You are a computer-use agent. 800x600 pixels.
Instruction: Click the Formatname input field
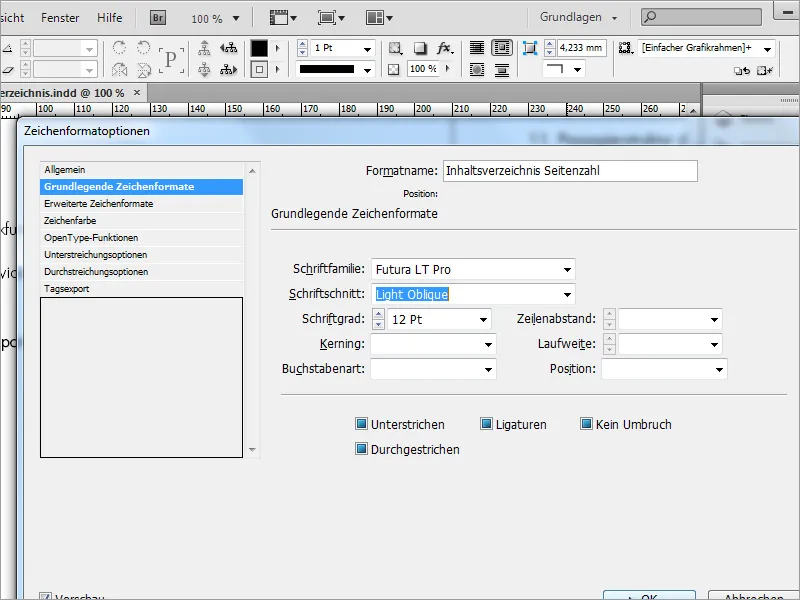(570, 171)
